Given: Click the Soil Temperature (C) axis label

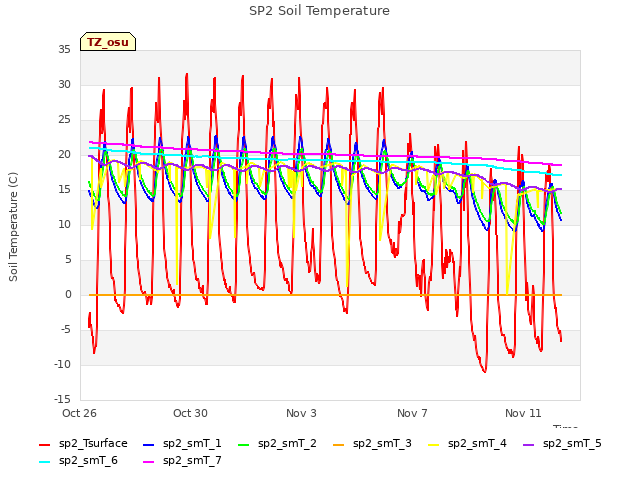Looking at the screenshot, I should click(13, 227).
